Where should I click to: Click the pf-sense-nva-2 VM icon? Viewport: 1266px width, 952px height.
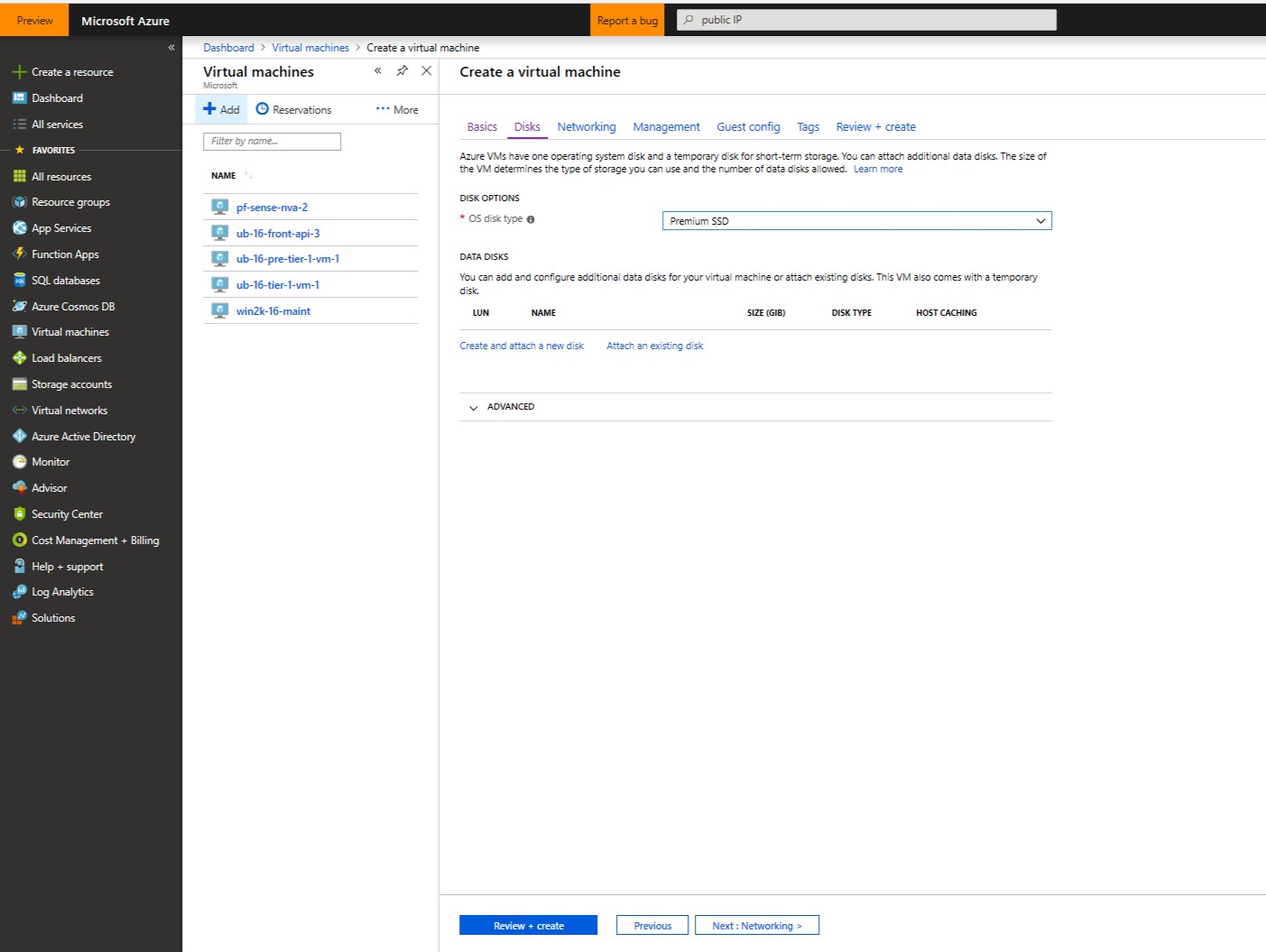(219, 207)
